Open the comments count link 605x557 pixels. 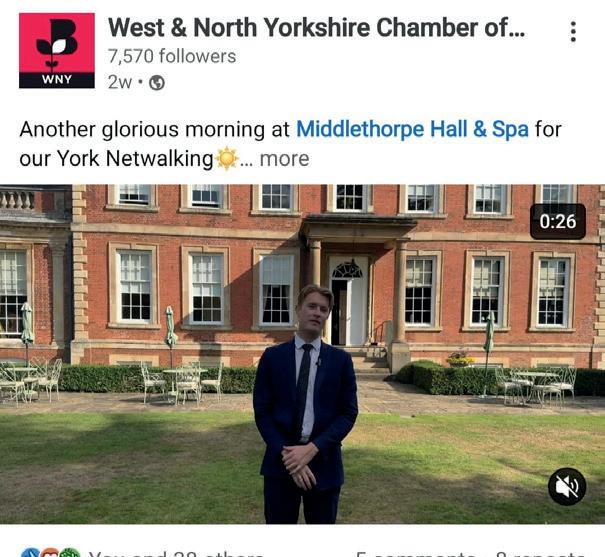[x=415, y=554]
